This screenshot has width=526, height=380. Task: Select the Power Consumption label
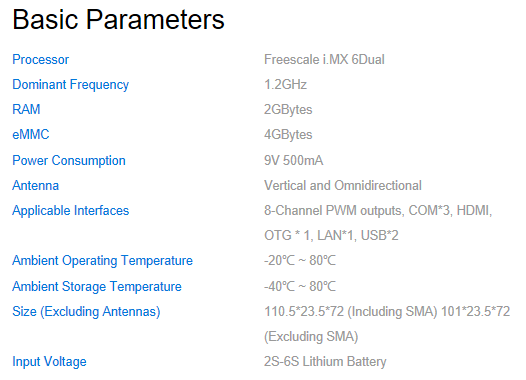(x=69, y=161)
